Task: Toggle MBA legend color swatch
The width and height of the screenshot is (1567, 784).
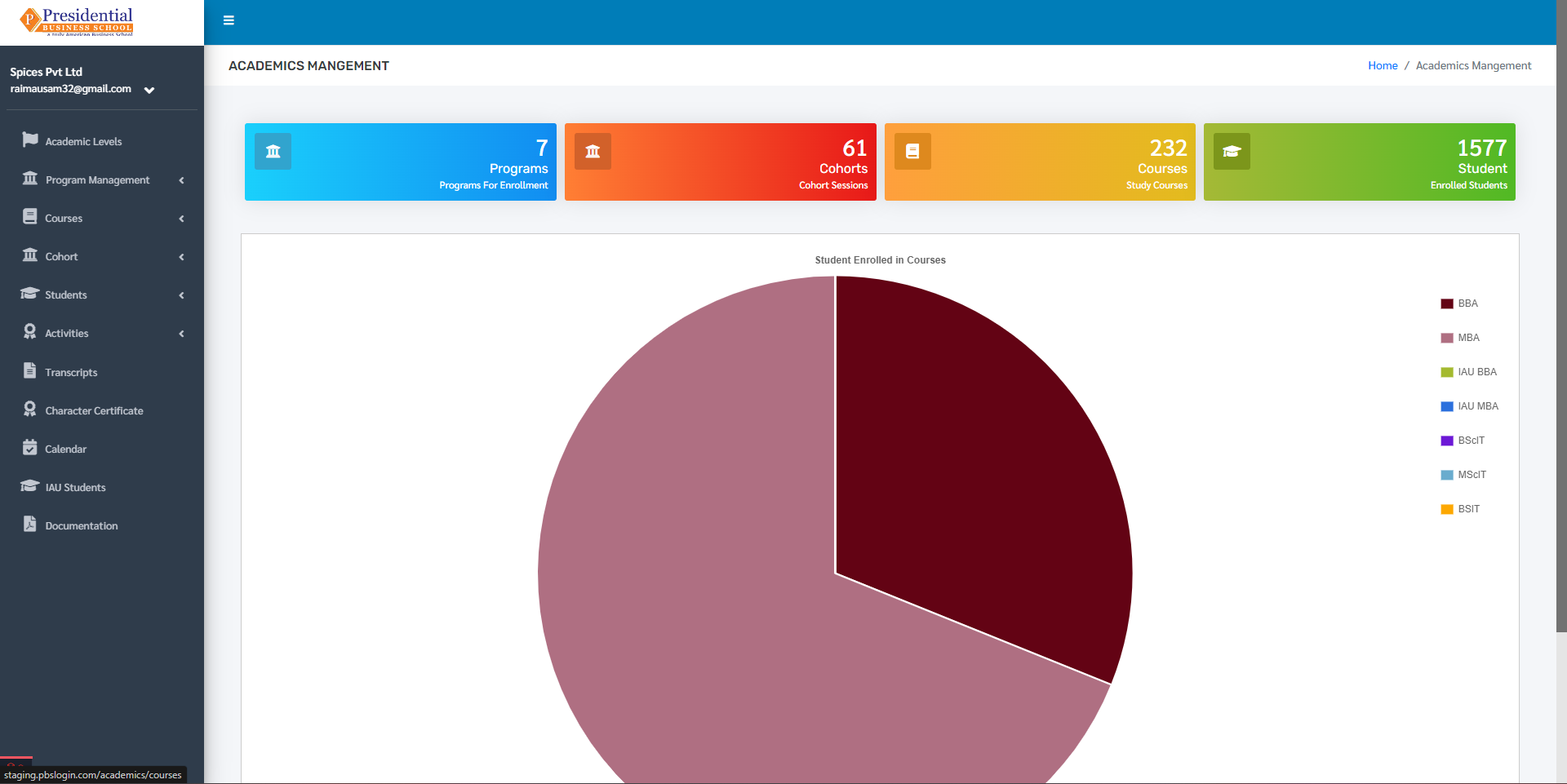Action: tap(1447, 338)
